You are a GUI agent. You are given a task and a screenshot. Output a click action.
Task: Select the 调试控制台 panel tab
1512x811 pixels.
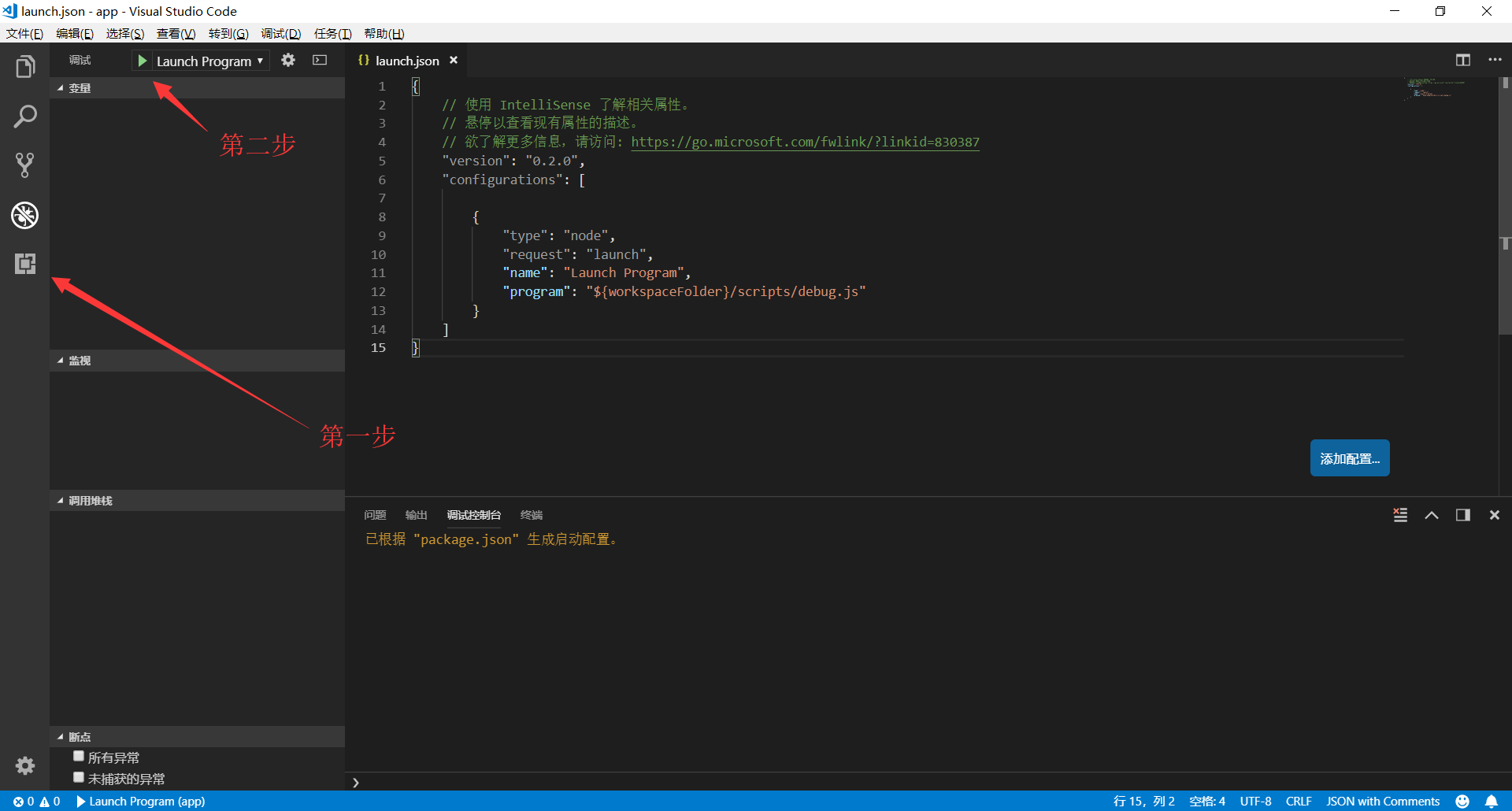coord(474,515)
